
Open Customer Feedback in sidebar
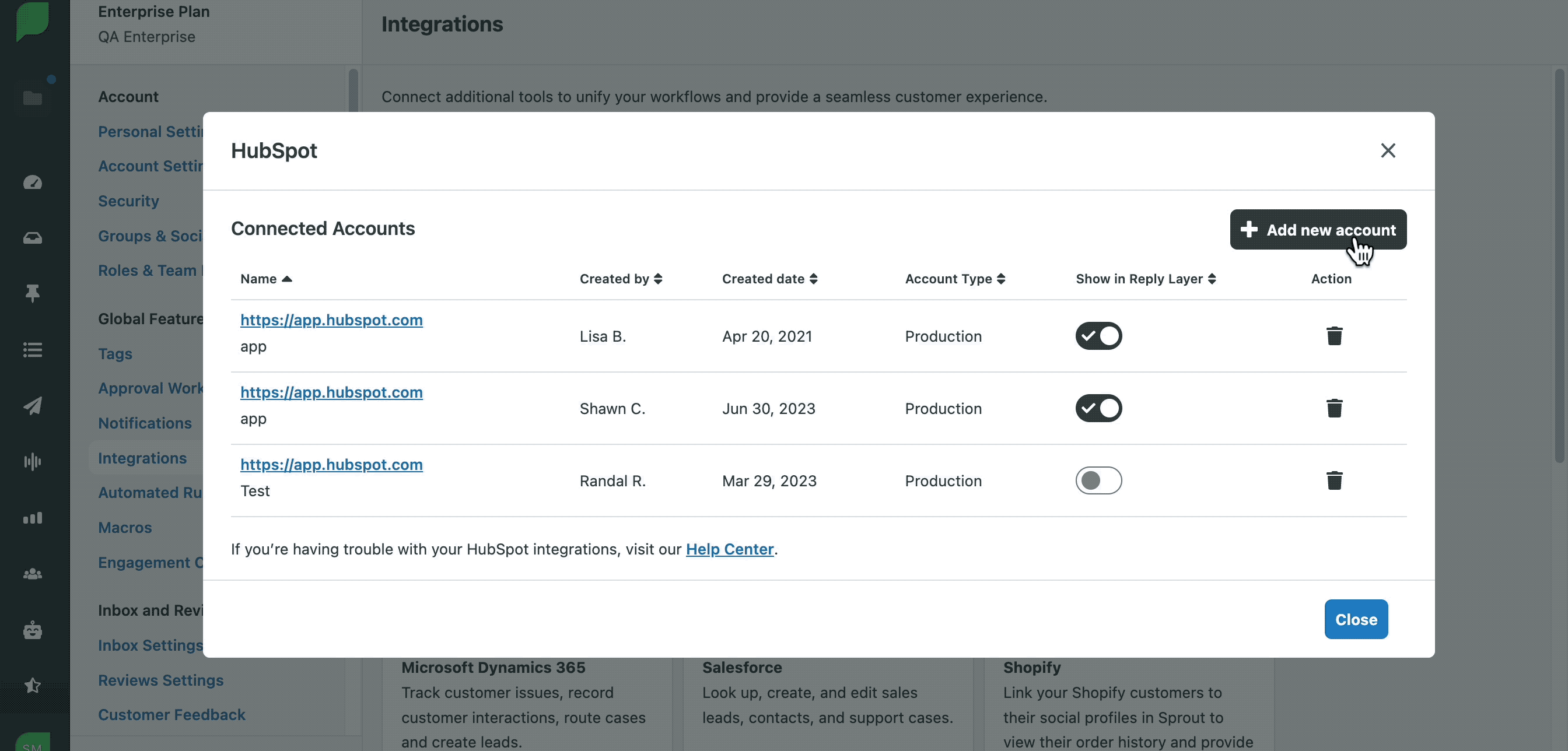click(x=171, y=714)
